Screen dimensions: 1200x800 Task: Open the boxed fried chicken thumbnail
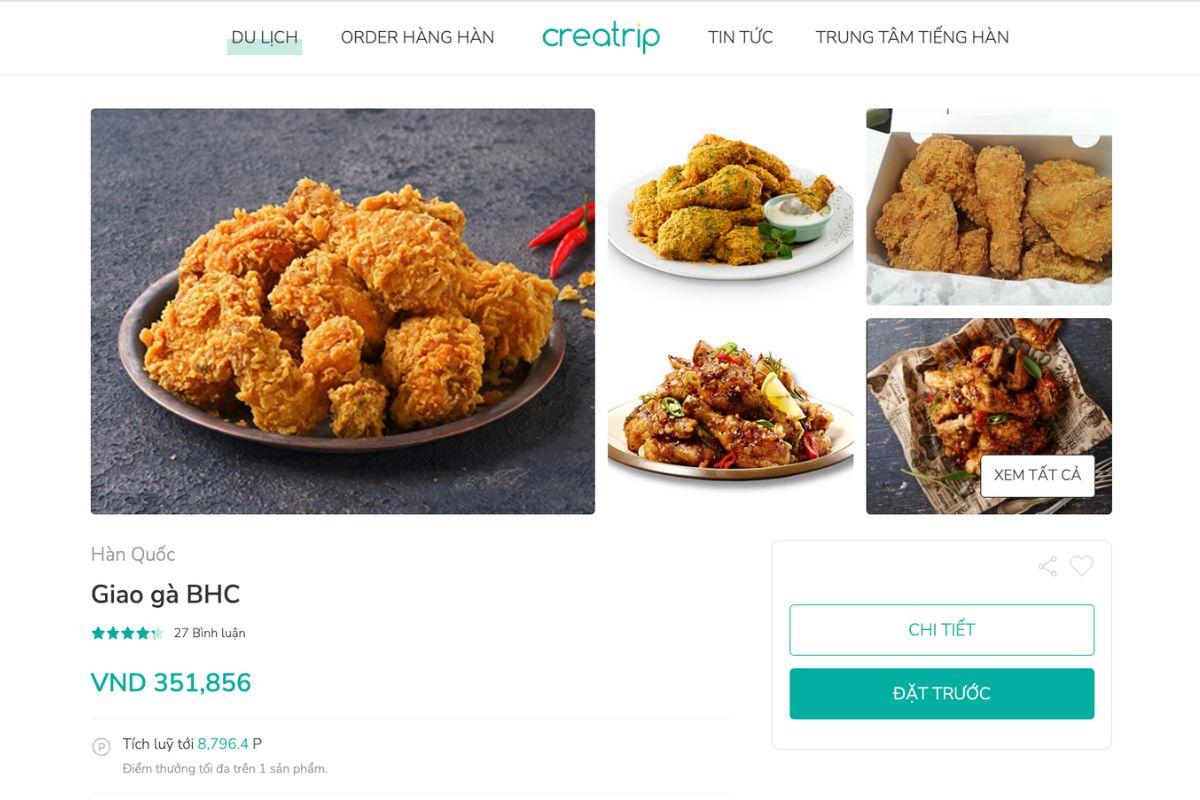pos(989,207)
